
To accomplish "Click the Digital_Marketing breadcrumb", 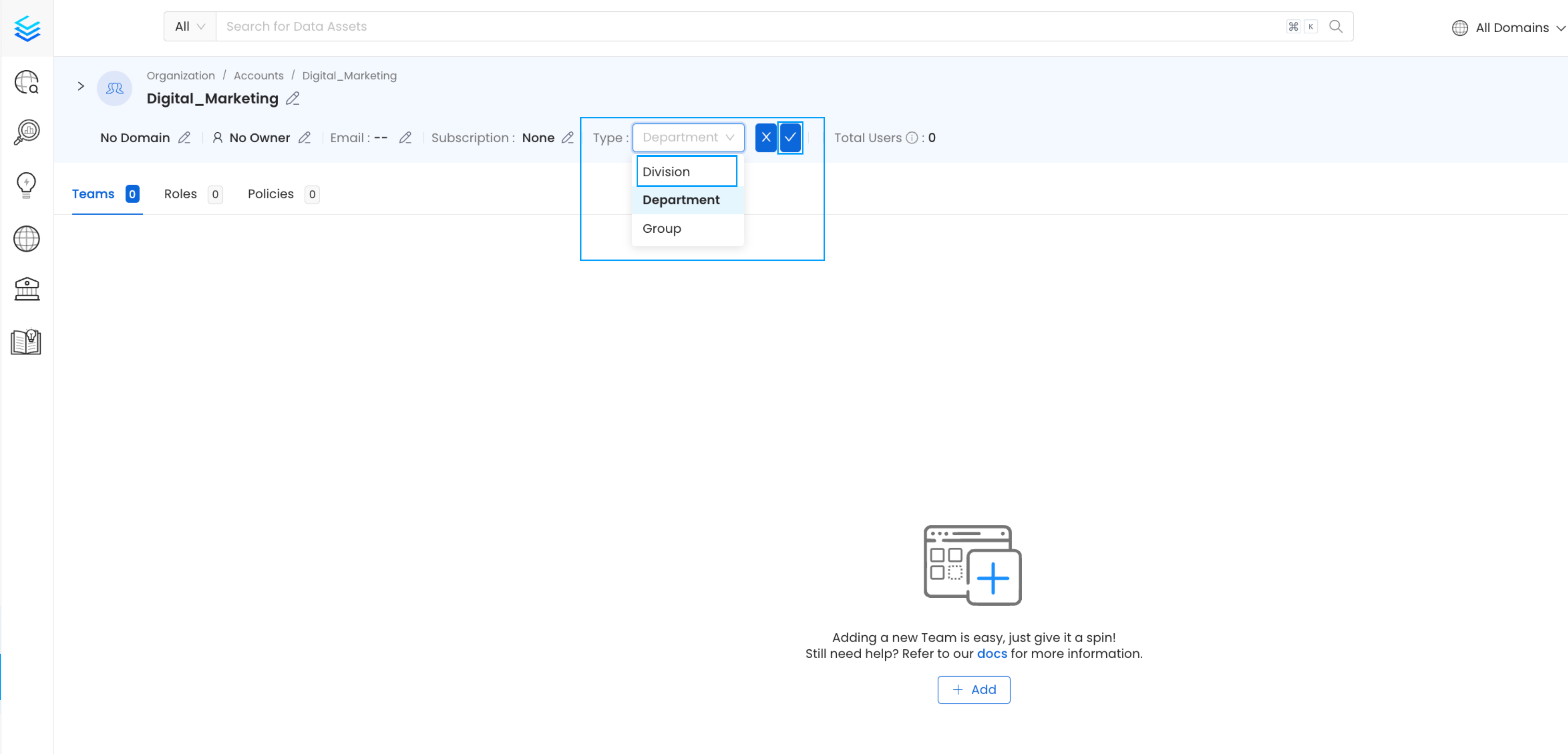I will click(x=349, y=76).
